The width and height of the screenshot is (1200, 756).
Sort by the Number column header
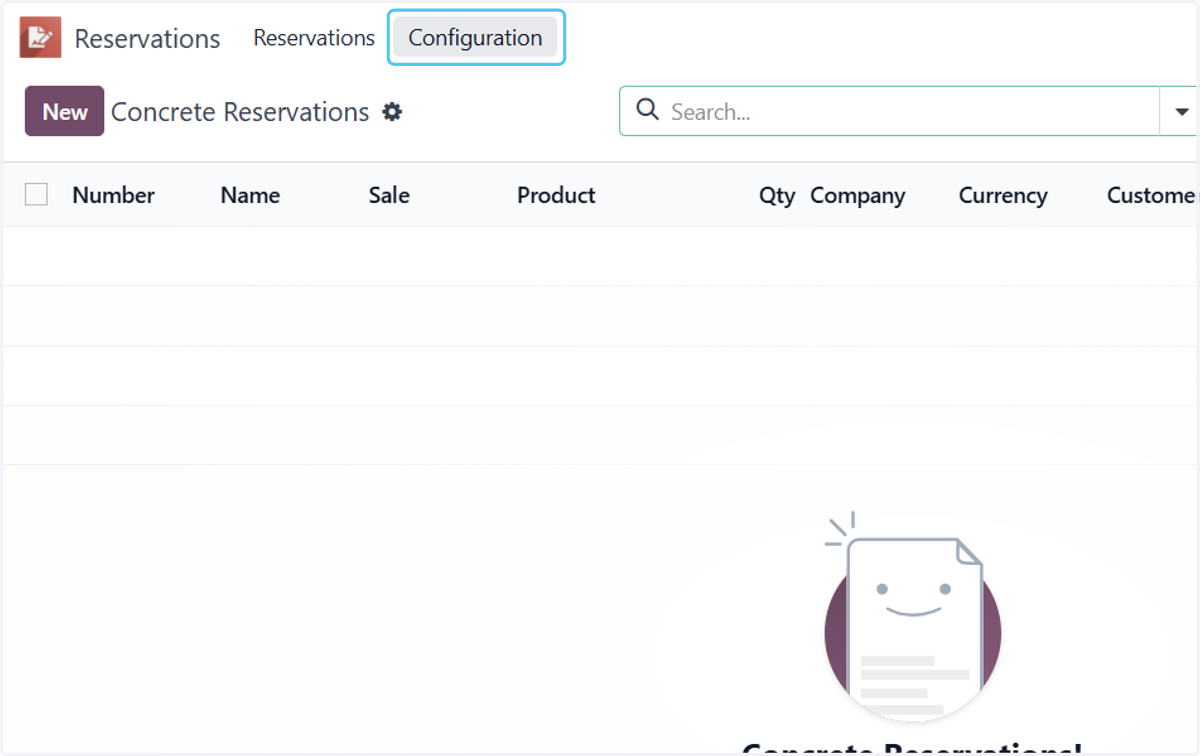(x=113, y=195)
